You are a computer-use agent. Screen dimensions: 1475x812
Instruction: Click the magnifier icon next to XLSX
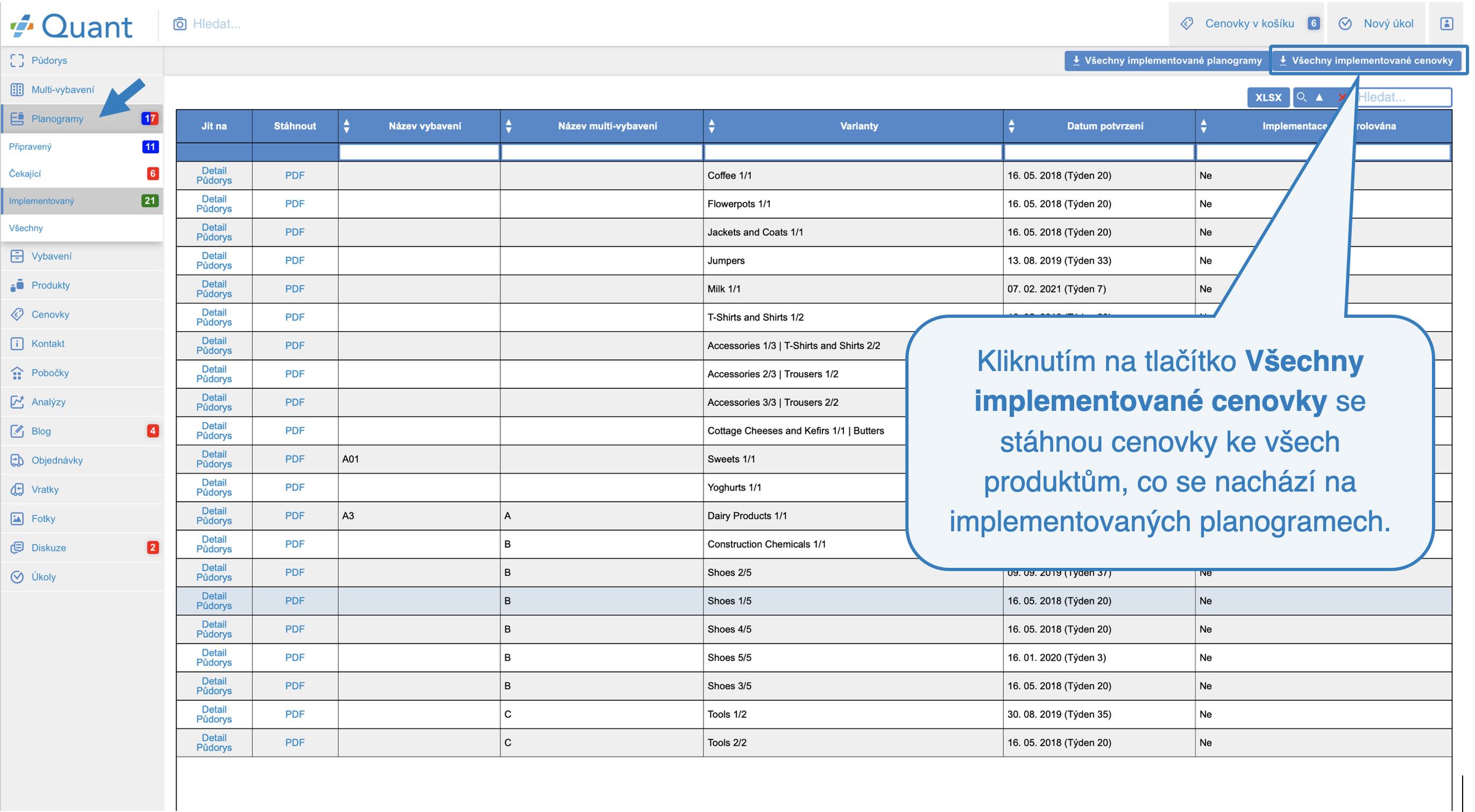1301,97
